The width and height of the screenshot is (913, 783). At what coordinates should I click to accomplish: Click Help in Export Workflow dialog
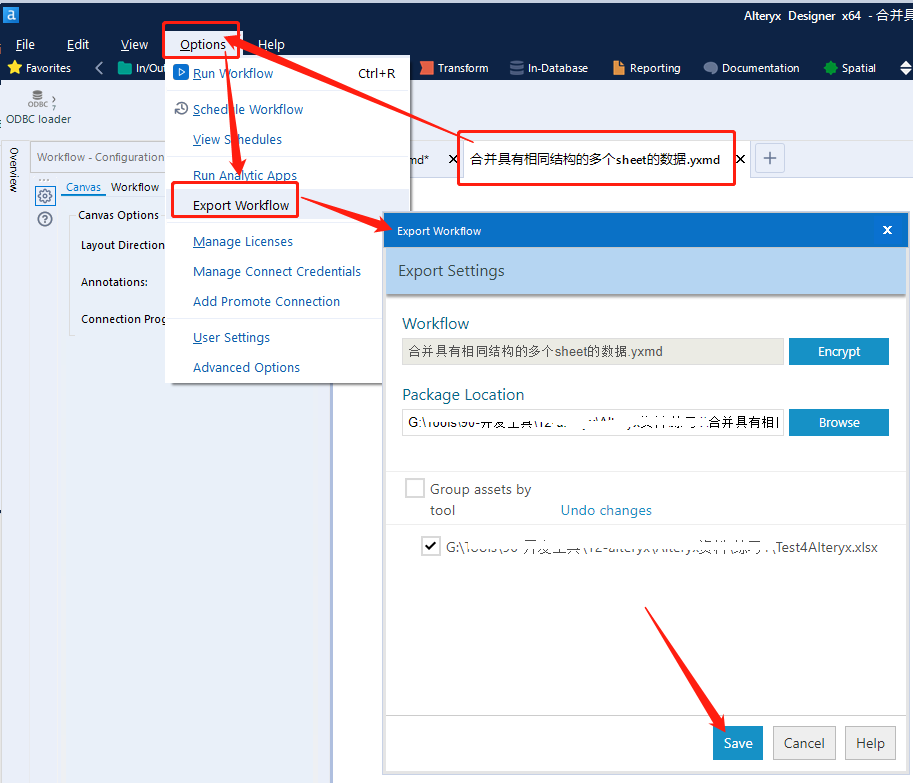tap(870, 743)
